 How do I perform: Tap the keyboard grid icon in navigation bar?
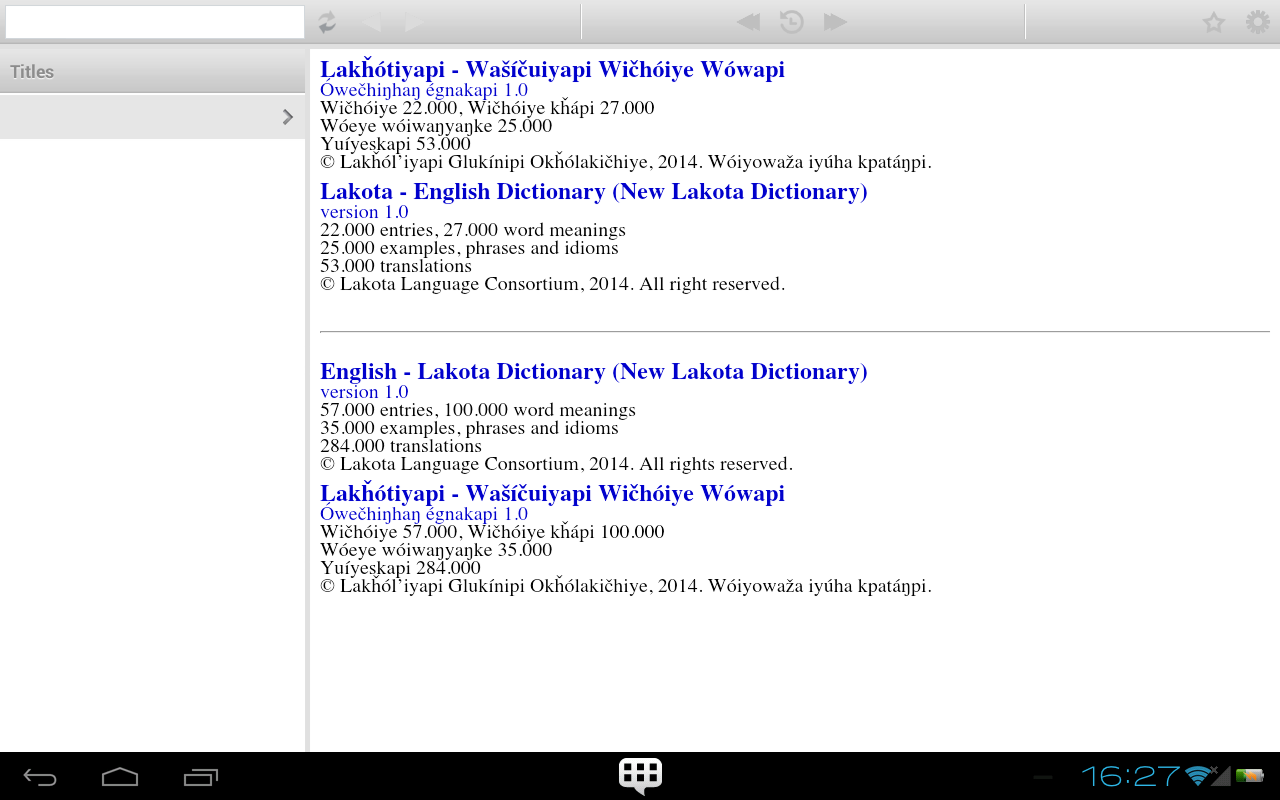pos(640,776)
